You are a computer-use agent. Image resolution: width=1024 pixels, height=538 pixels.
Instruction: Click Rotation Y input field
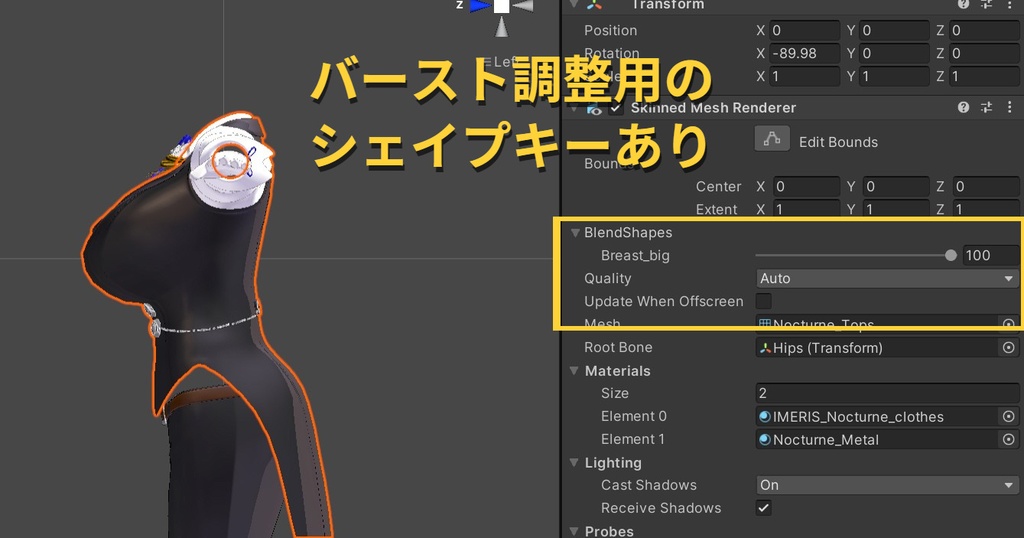(894, 53)
